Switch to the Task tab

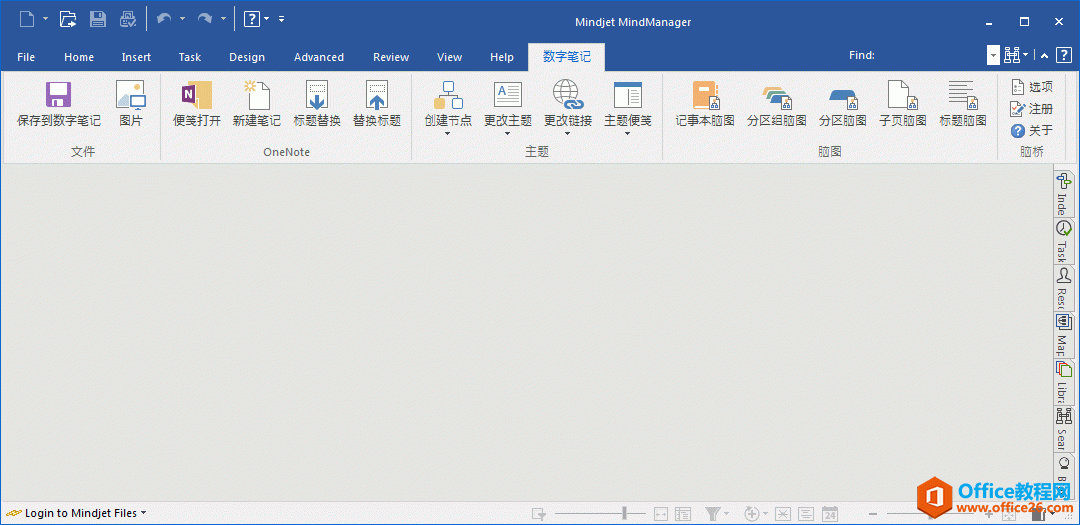[189, 57]
